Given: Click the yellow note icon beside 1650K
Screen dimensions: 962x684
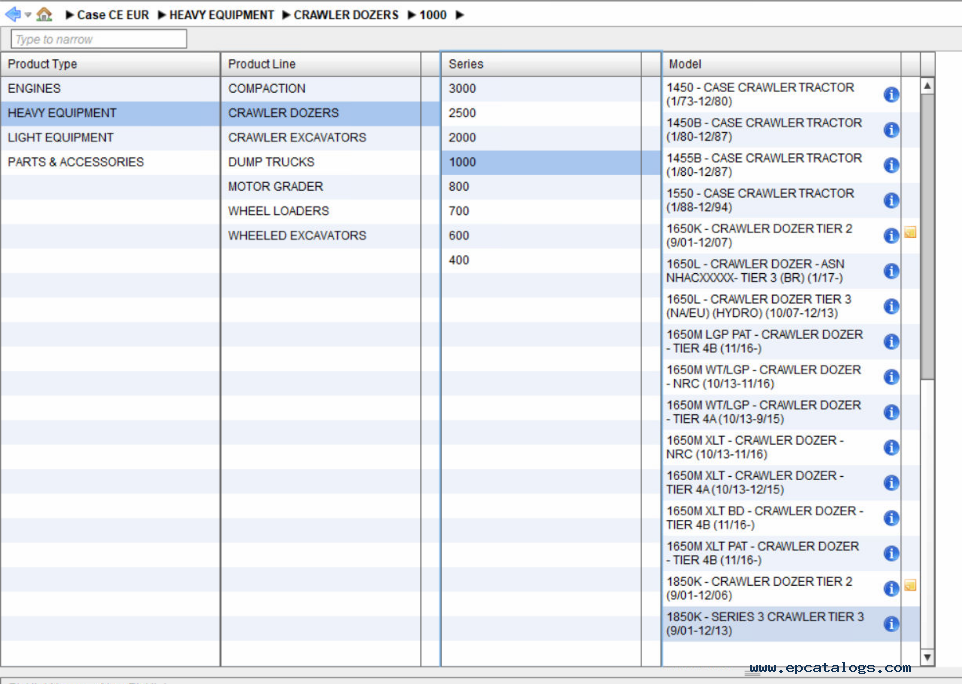Looking at the screenshot, I should 910,232.
